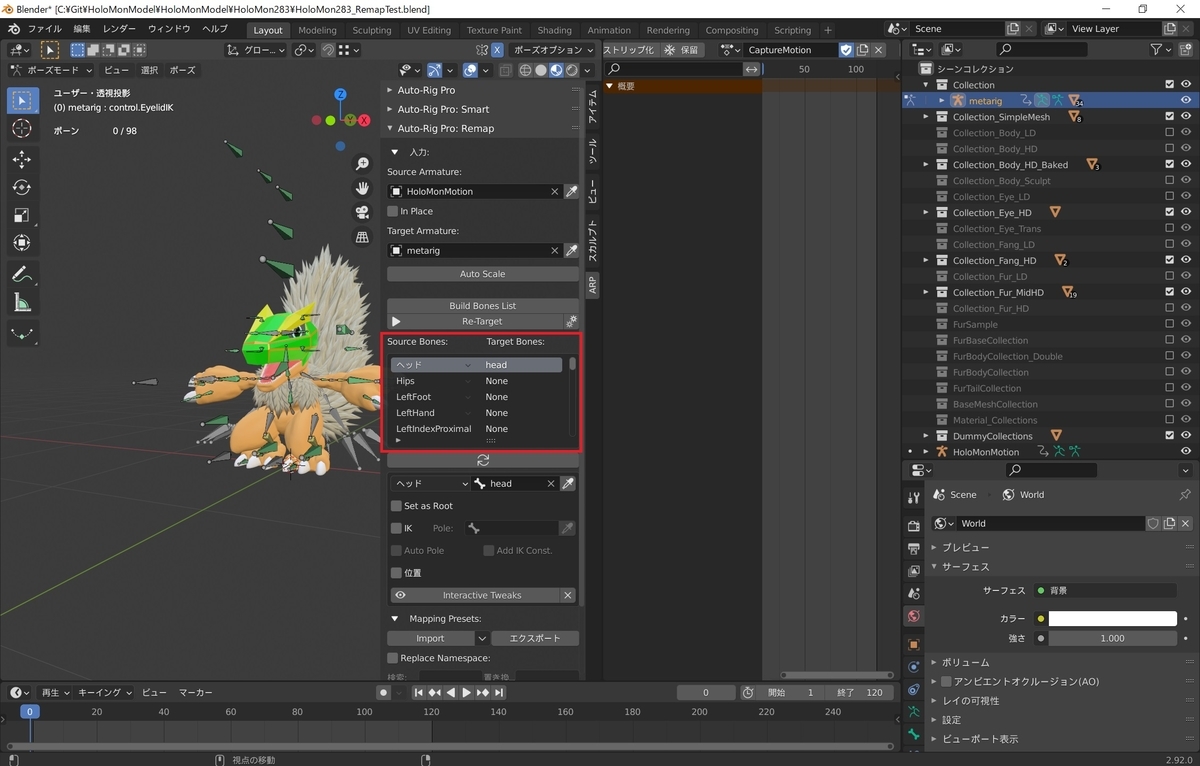Pick Target Armature with eyedropper
This screenshot has width=1200, height=766.
click(x=571, y=251)
